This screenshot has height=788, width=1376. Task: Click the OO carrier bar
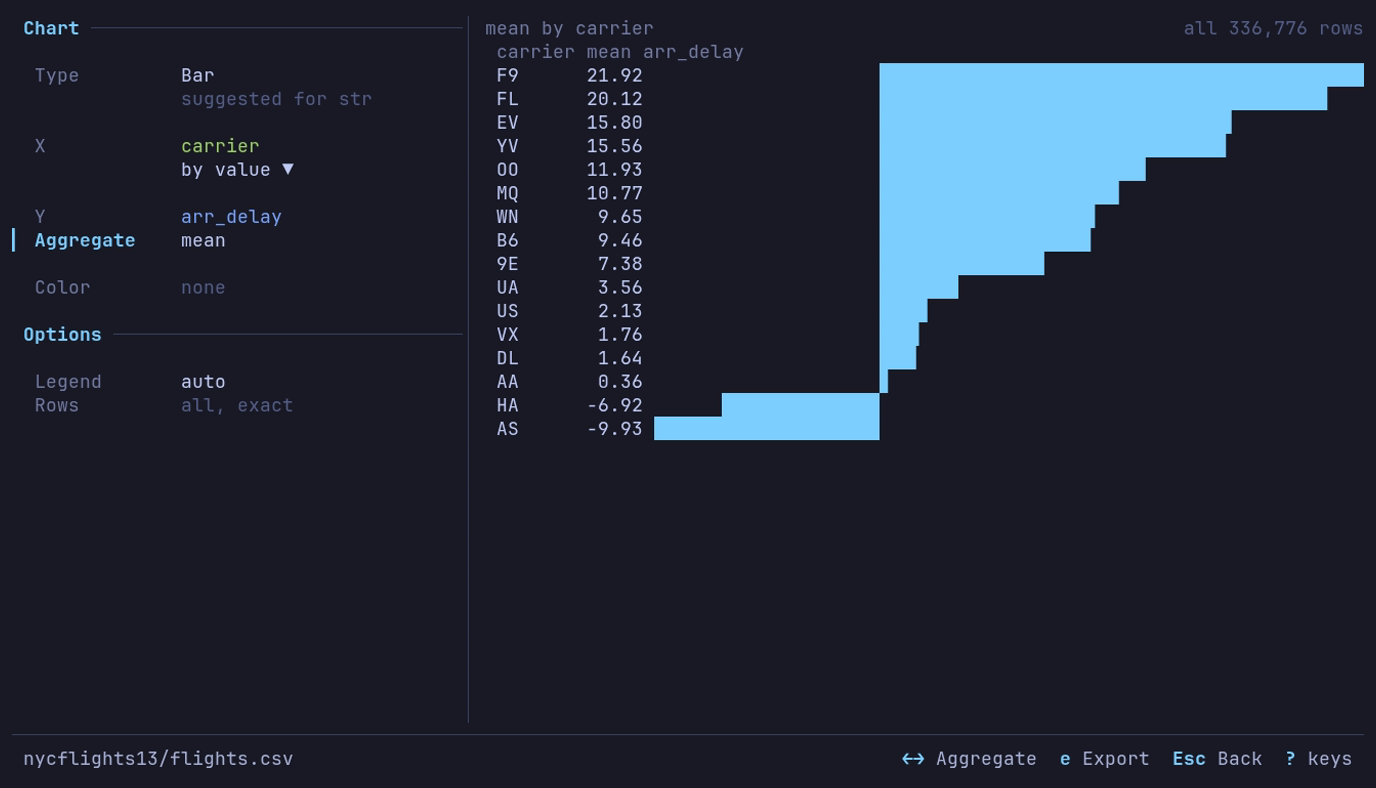(x=1012, y=169)
